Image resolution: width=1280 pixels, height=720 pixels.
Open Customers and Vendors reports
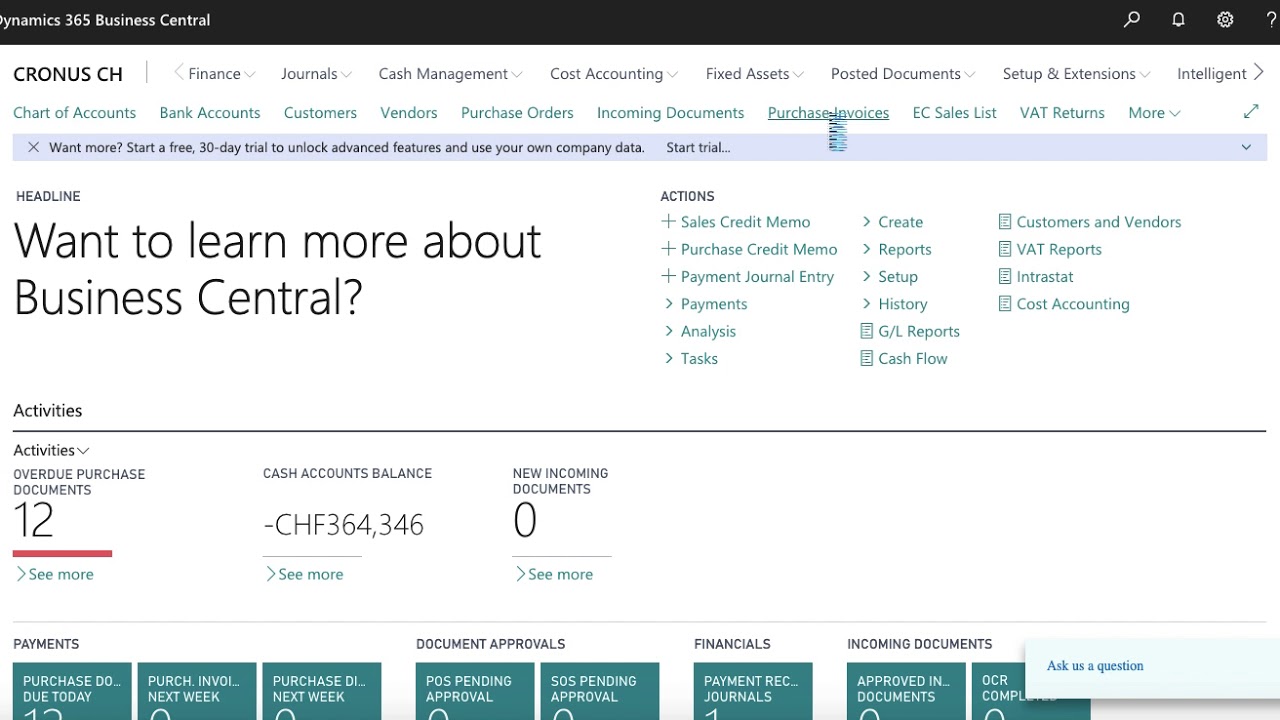click(x=1090, y=222)
